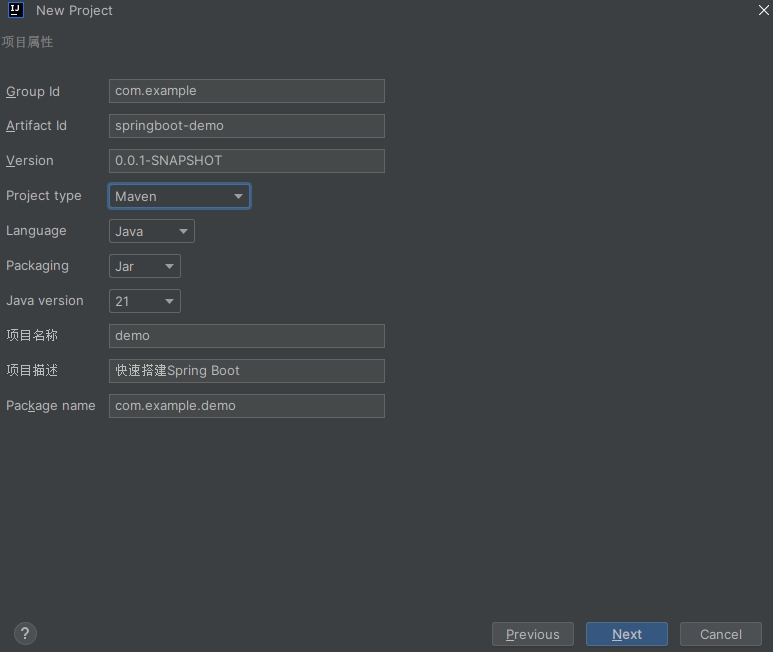Screen dimensions: 773x652
Task: Click the 项目描述 label
Action: 32,371
